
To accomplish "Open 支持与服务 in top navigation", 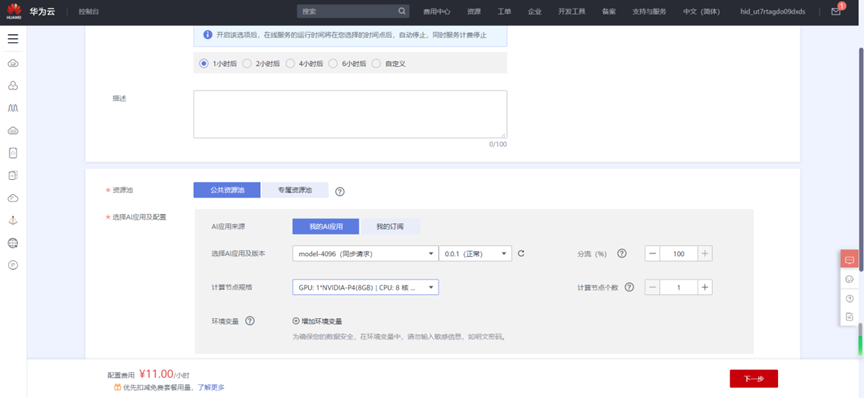I will point(650,12).
